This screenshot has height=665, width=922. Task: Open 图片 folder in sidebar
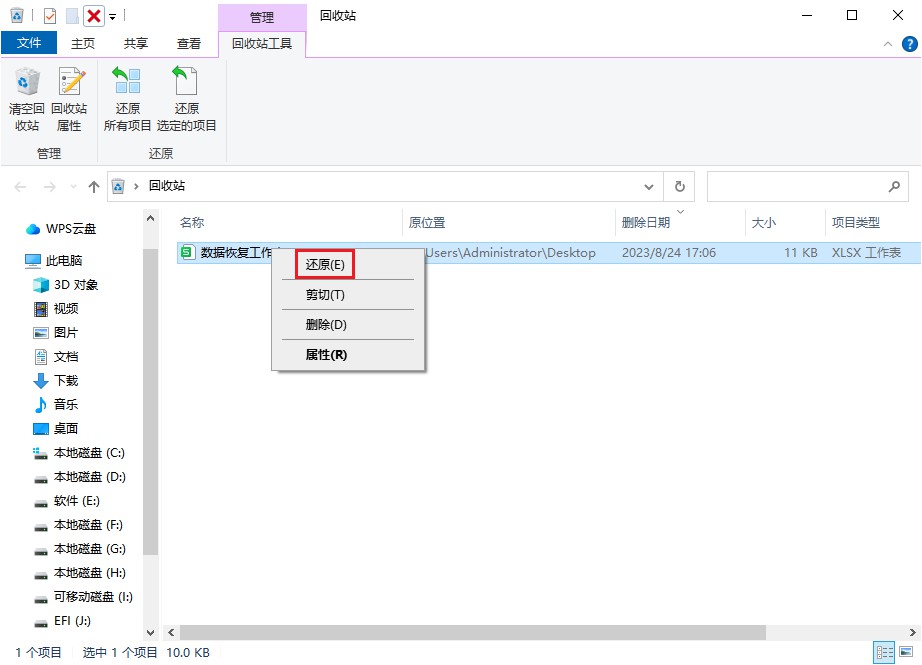56,333
